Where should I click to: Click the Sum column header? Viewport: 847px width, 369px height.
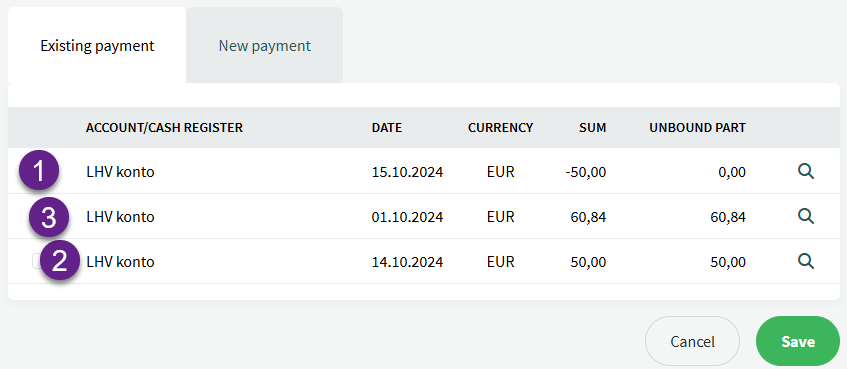[594, 128]
